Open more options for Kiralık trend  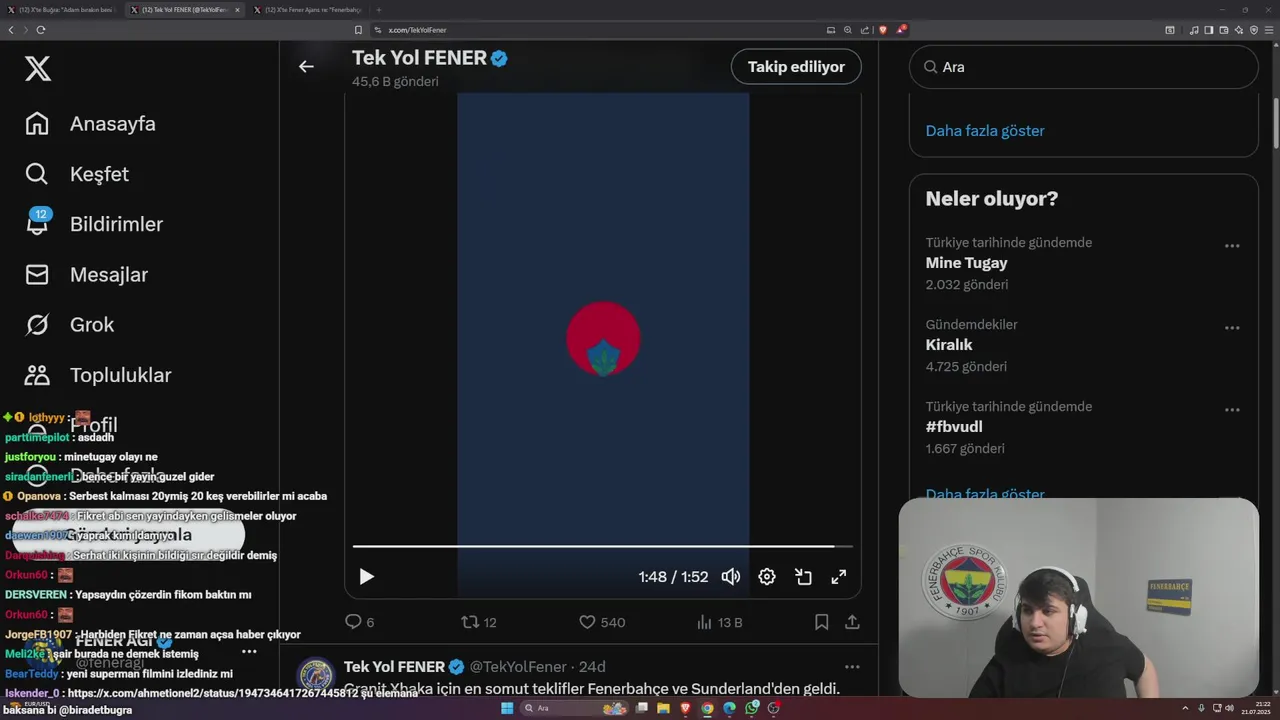pos(1232,328)
